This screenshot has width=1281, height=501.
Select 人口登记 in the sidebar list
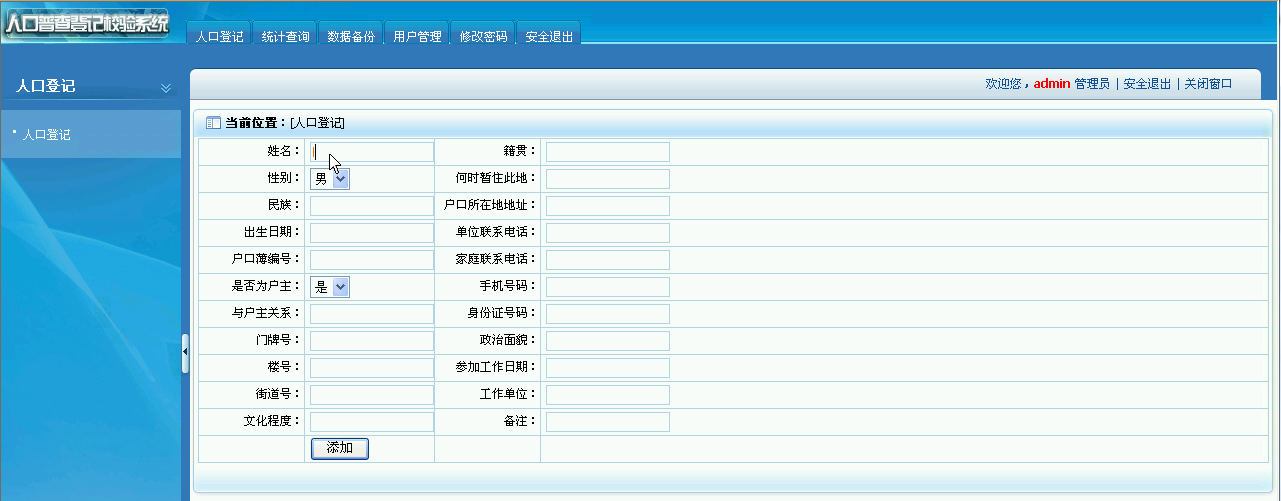(x=46, y=134)
